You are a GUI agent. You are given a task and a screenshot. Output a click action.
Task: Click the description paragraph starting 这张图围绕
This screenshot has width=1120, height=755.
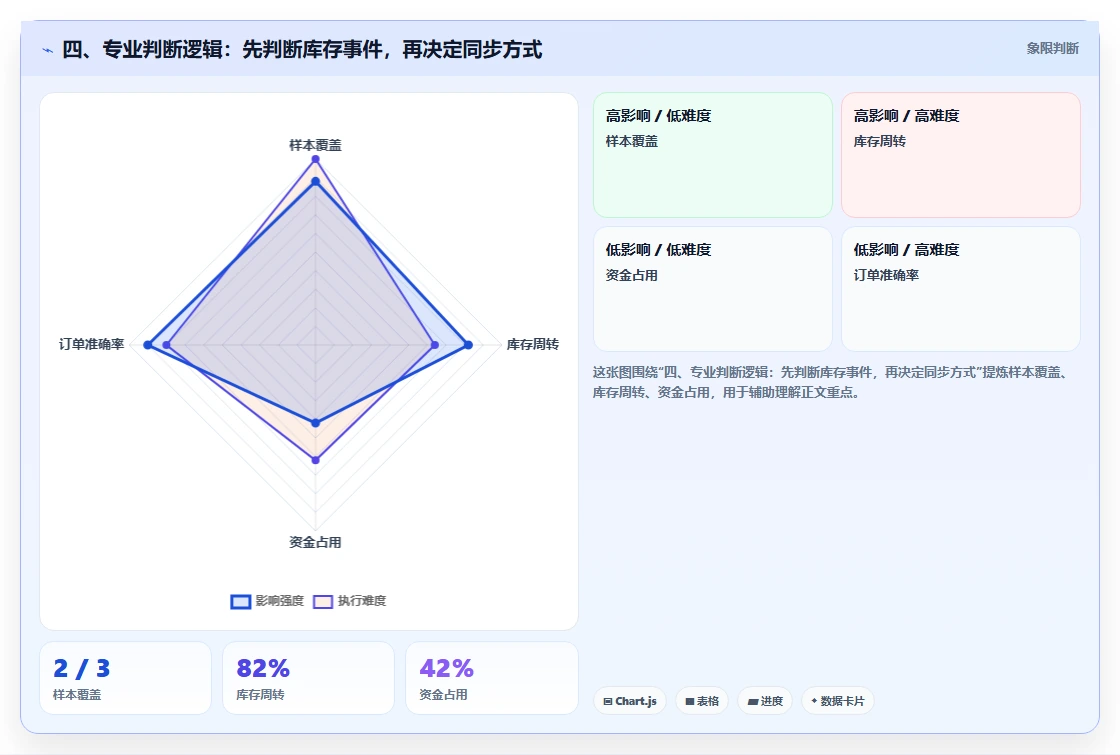(x=832, y=382)
